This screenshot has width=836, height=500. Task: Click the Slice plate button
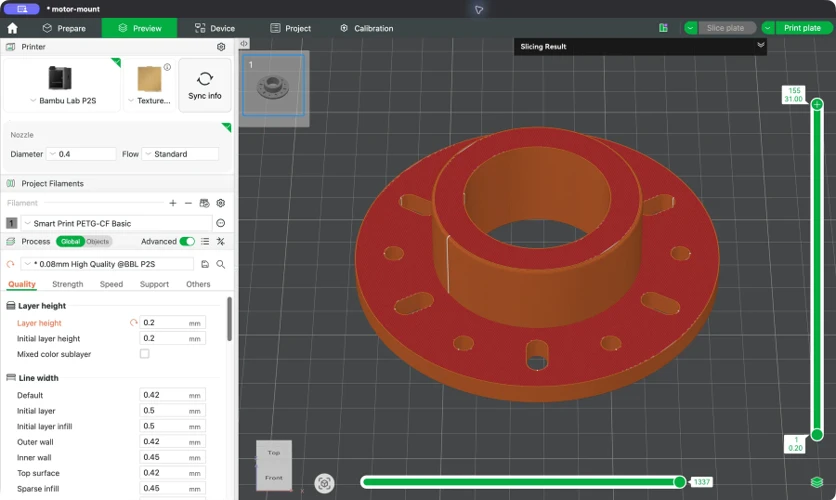coord(726,28)
